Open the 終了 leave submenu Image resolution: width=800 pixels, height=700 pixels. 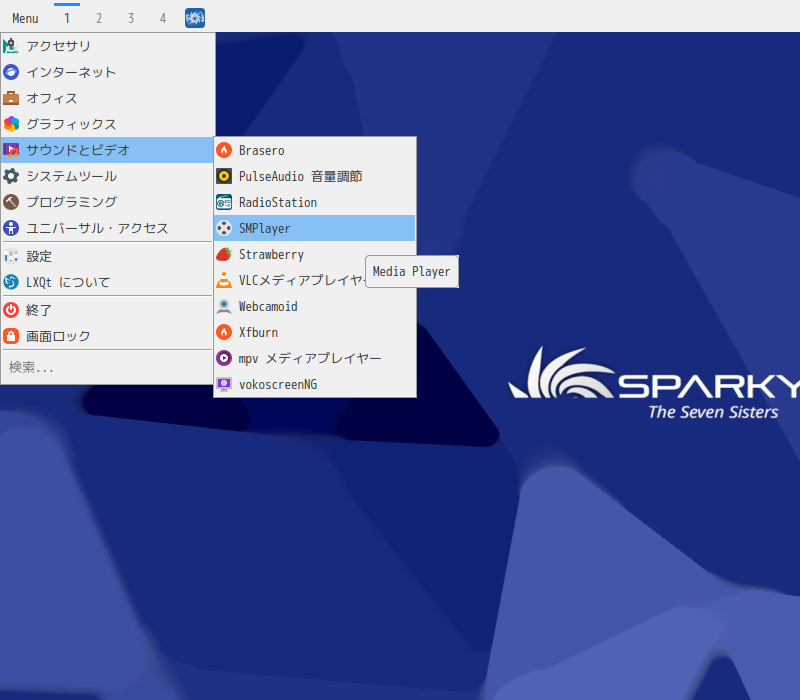coord(107,310)
